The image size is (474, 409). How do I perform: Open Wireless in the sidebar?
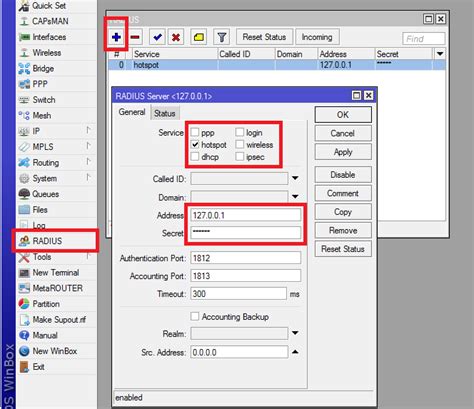47,53
